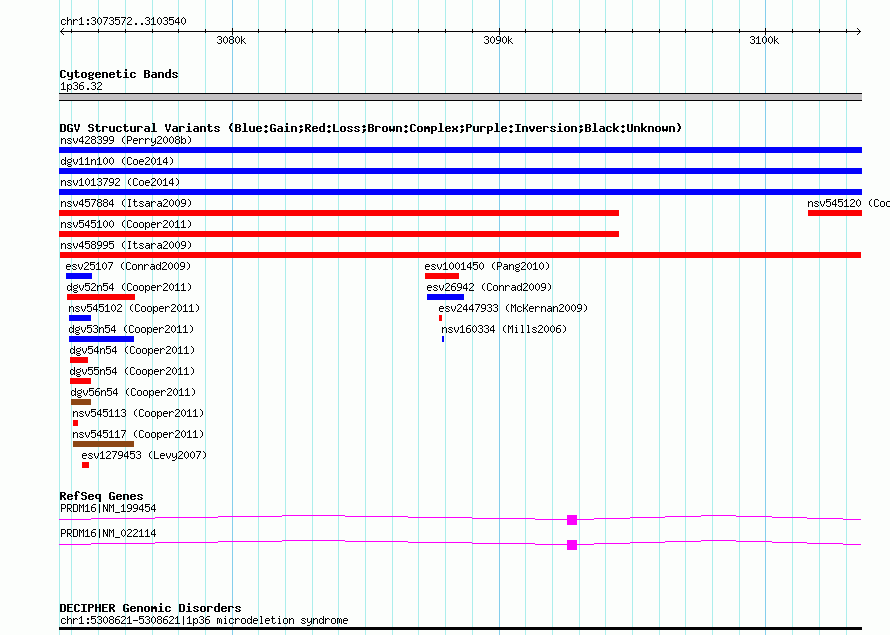The height and width of the screenshot is (635, 890).
Task: Click the nsv457884 (Itsara2009) label
Action: click(x=126, y=203)
